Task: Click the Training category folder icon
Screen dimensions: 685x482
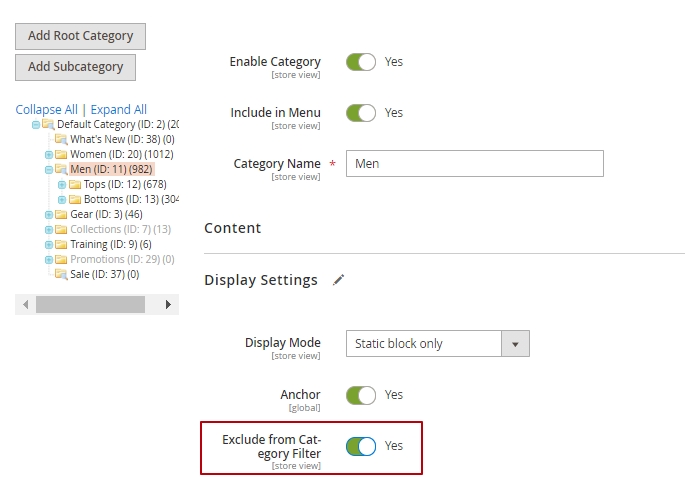Action: click(61, 245)
